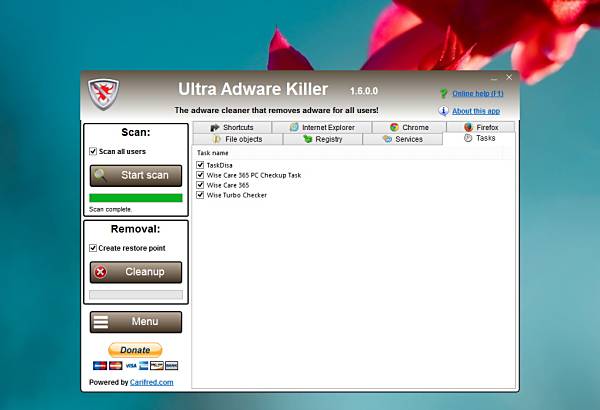Click the 1.6.0.0 version number
600x410 pixels.
pos(364,91)
